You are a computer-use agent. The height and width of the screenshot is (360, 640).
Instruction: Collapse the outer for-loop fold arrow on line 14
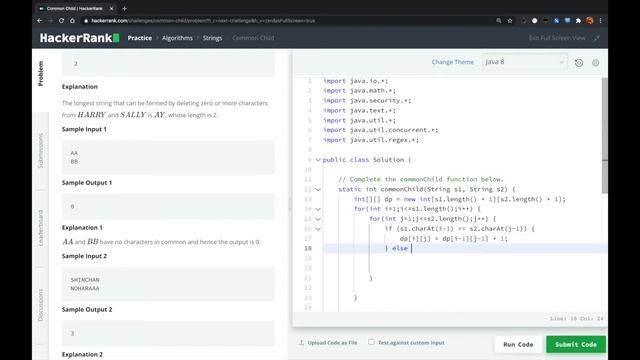pyautogui.click(x=318, y=209)
